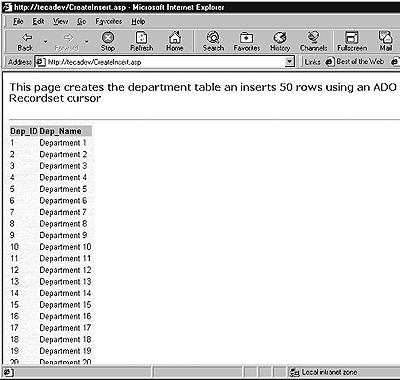
Task: Open the Best of the Web link
Action: click(x=355, y=62)
